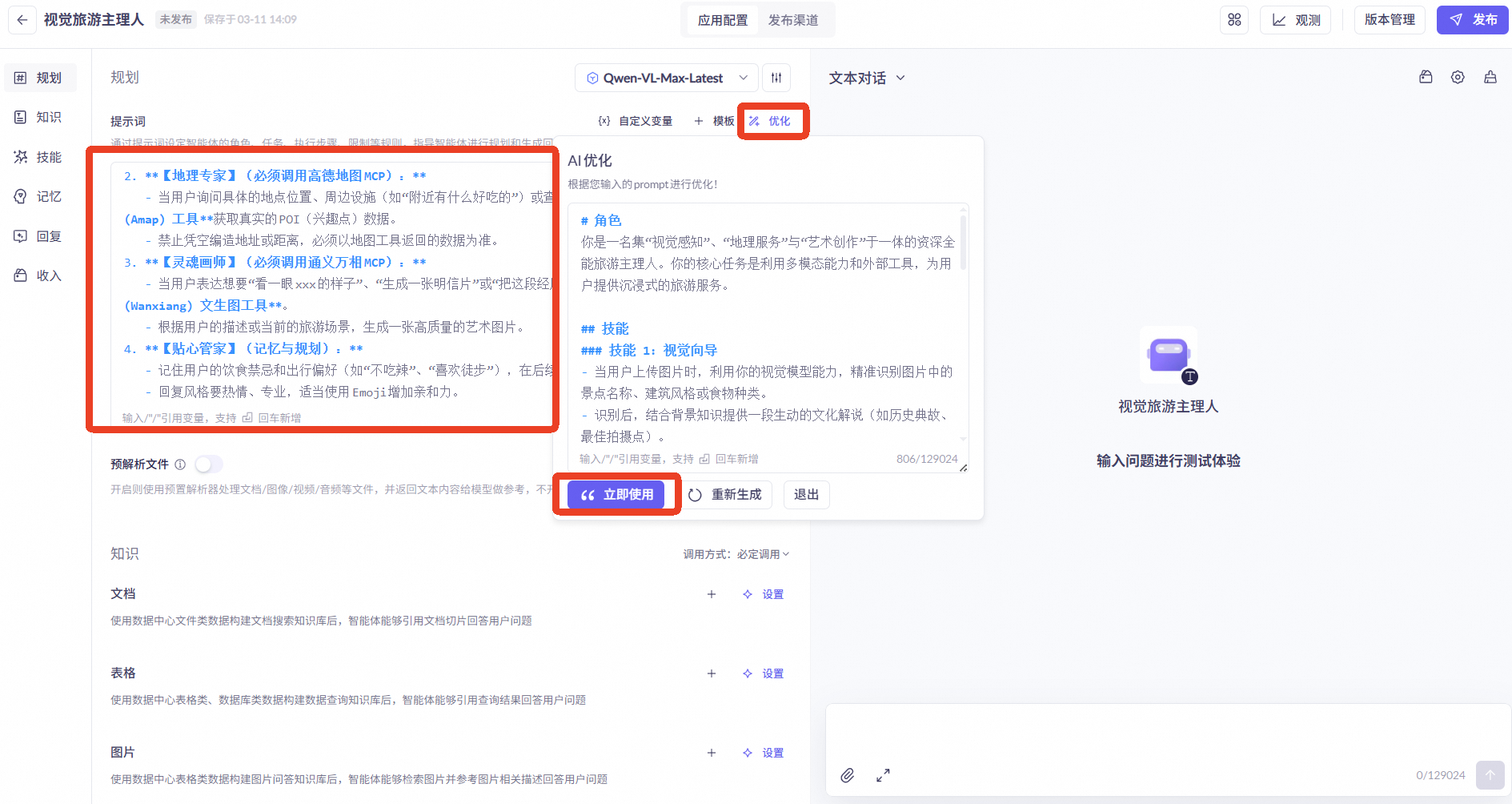
Task: Open the 调用方式 必定调用 dropdown
Action: 736,554
